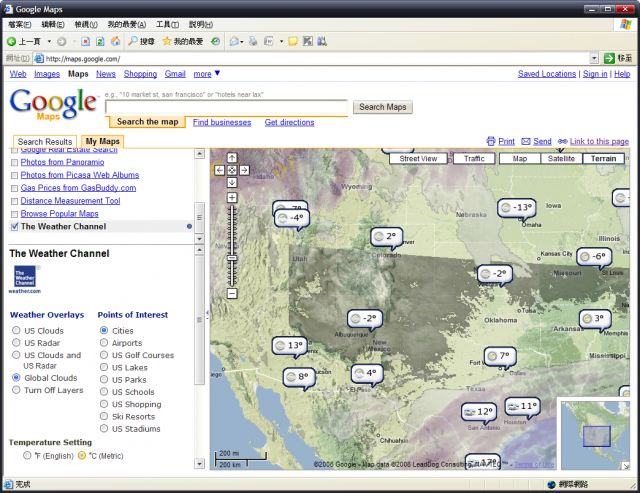Choose °F (English) temperature setting

[x=27, y=455]
